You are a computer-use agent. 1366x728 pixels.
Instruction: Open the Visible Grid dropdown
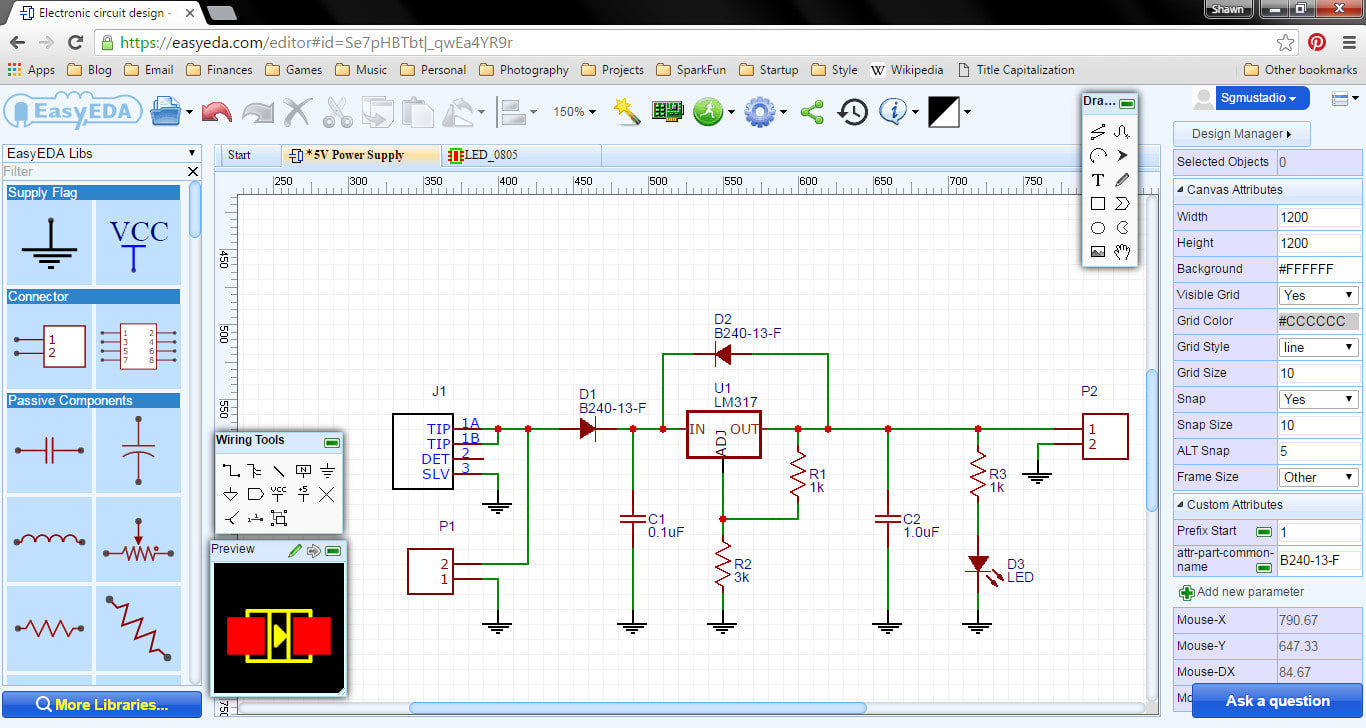pos(1317,294)
